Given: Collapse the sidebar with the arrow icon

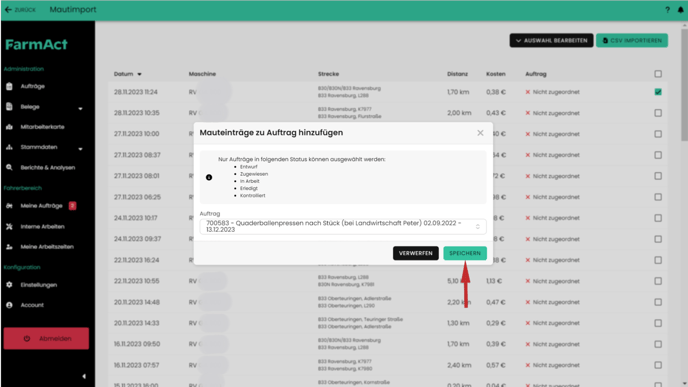Looking at the screenshot, I should coord(84,376).
